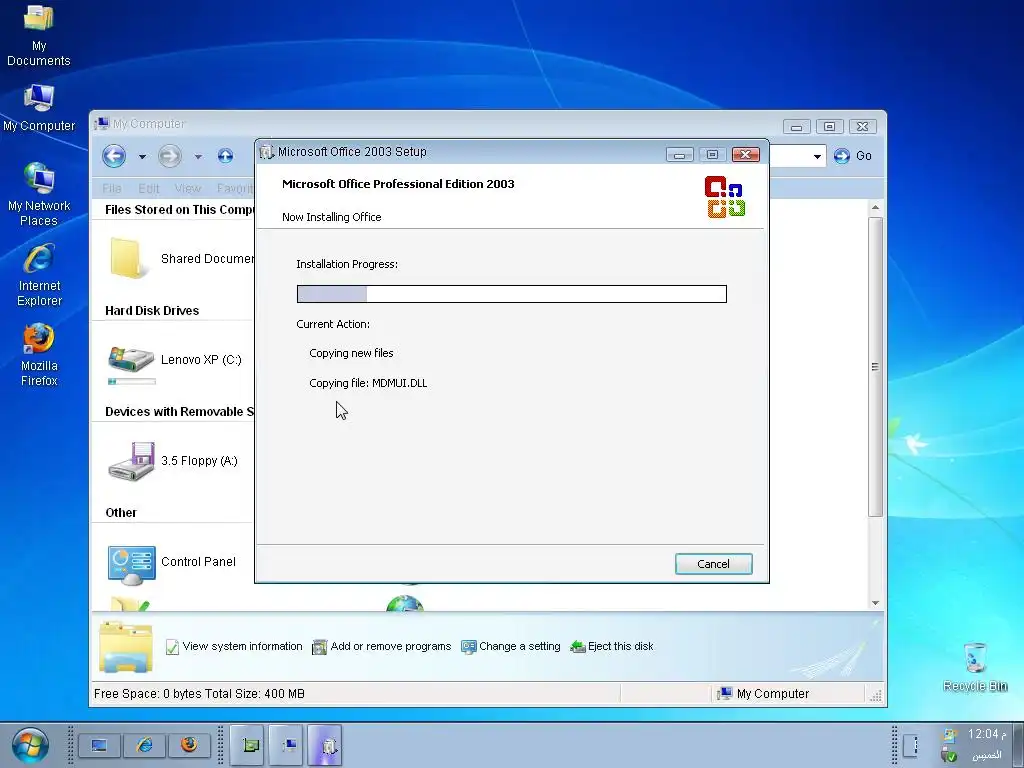Click the status bar free space text
Image resolution: width=1024 pixels, height=768 pixels.
[x=199, y=694]
